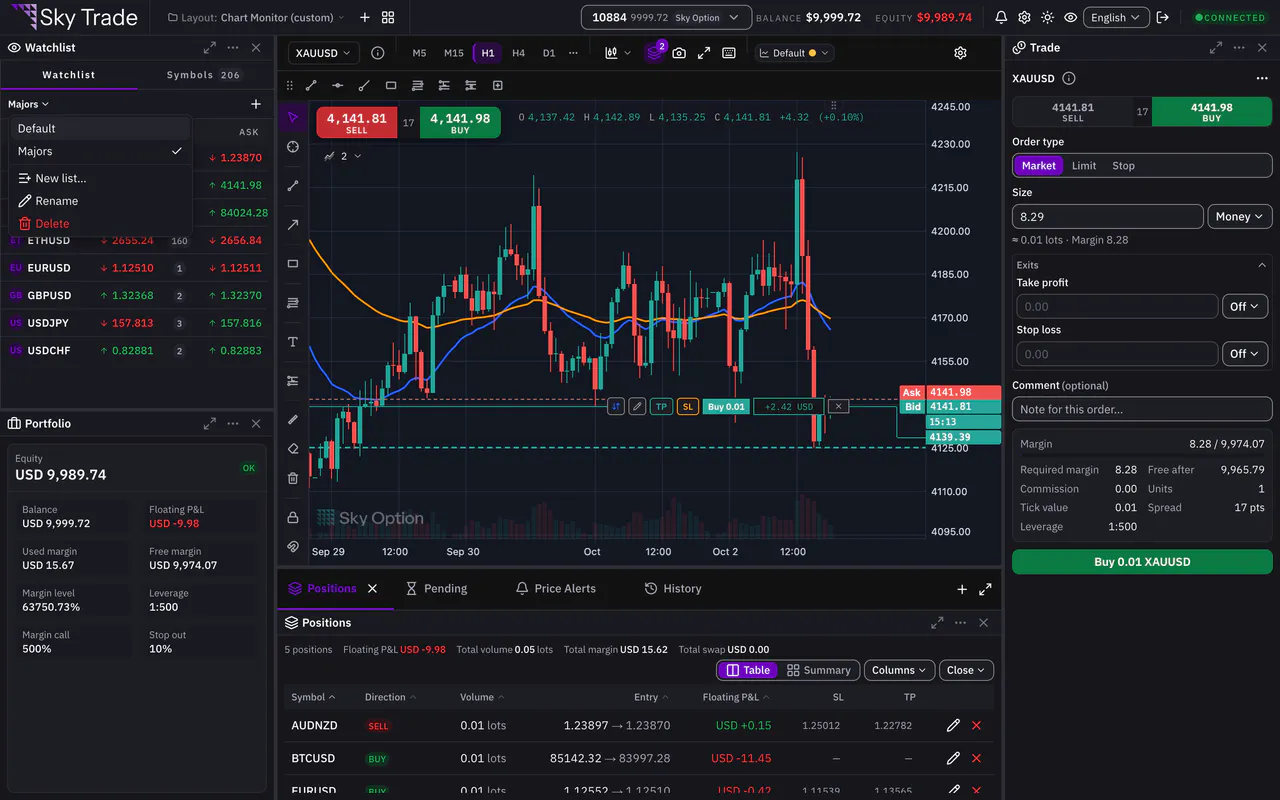Open the History tab
The width and height of the screenshot is (1280, 800).
click(672, 589)
